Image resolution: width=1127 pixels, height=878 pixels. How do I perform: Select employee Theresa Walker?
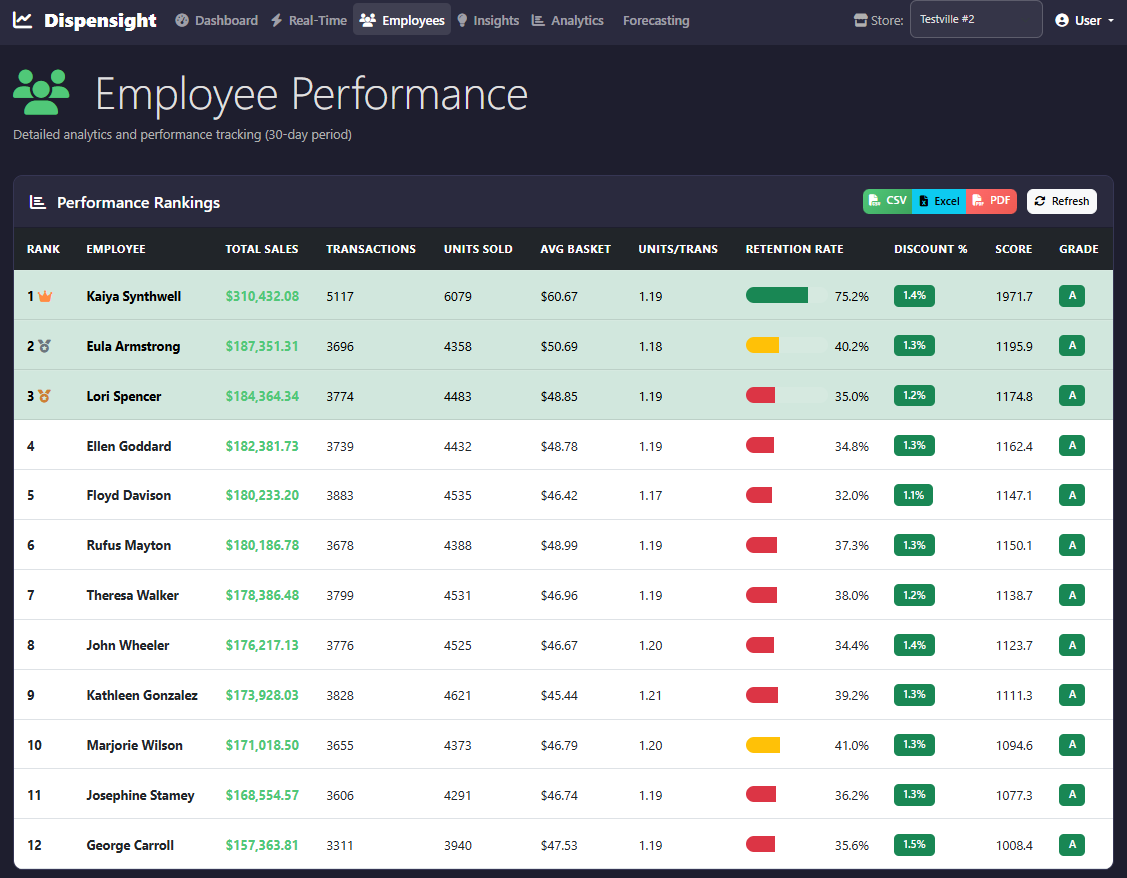pyautogui.click(x=132, y=595)
